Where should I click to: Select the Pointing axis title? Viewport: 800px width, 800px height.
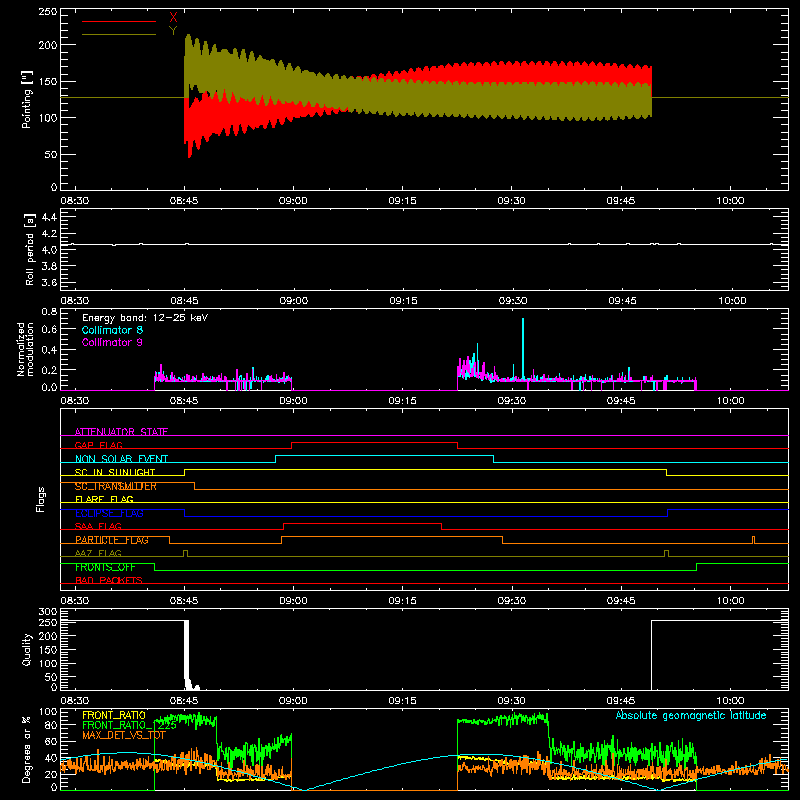coord(27,100)
